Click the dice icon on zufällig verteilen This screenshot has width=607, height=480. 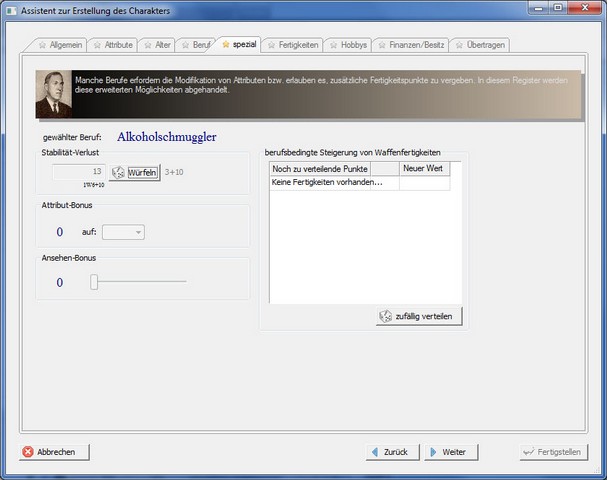click(x=386, y=316)
